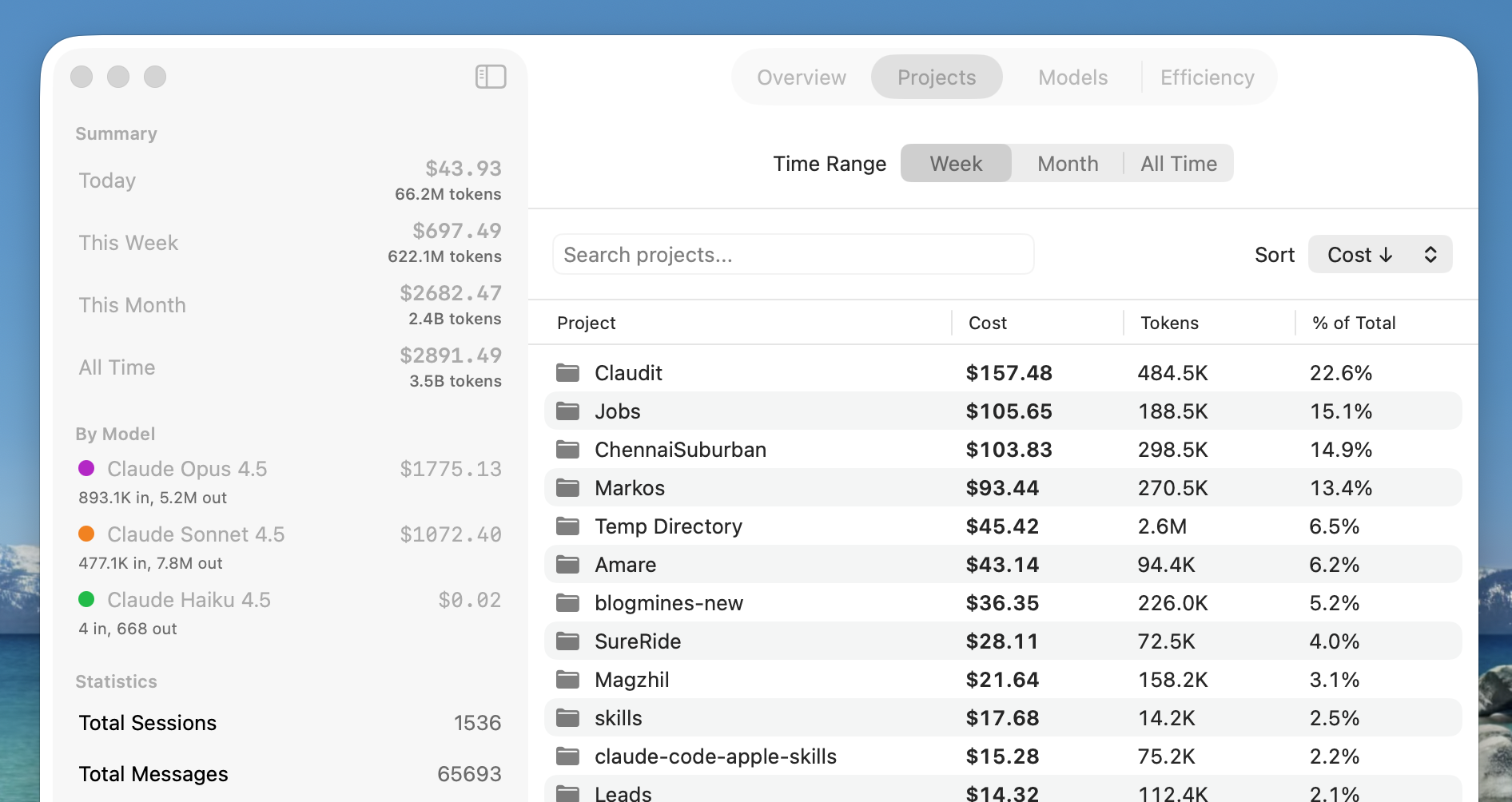Click the folder icon beside Leads
Image resolution: width=1512 pixels, height=802 pixels.
coord(569,792)
